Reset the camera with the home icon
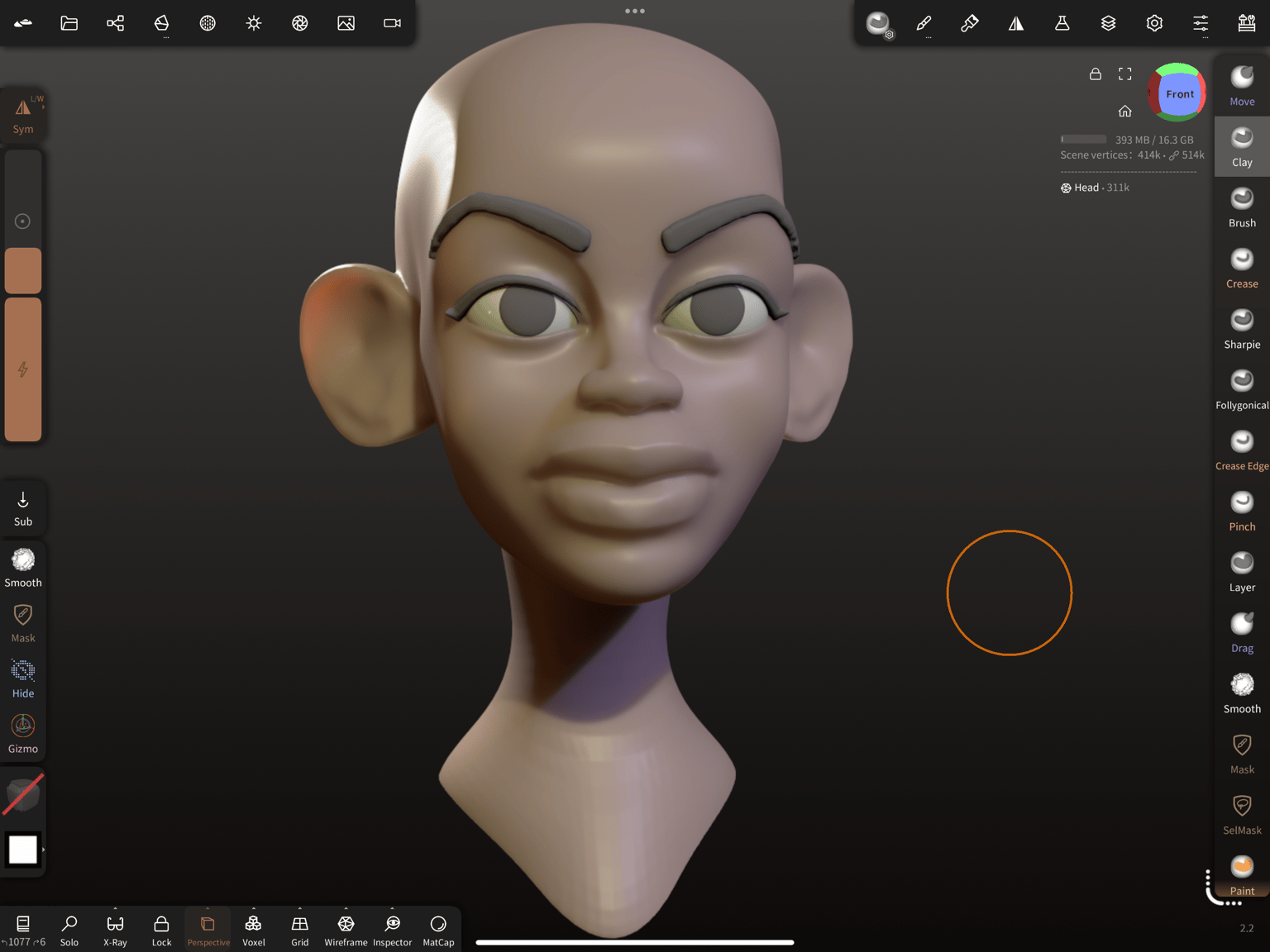 1125,111
